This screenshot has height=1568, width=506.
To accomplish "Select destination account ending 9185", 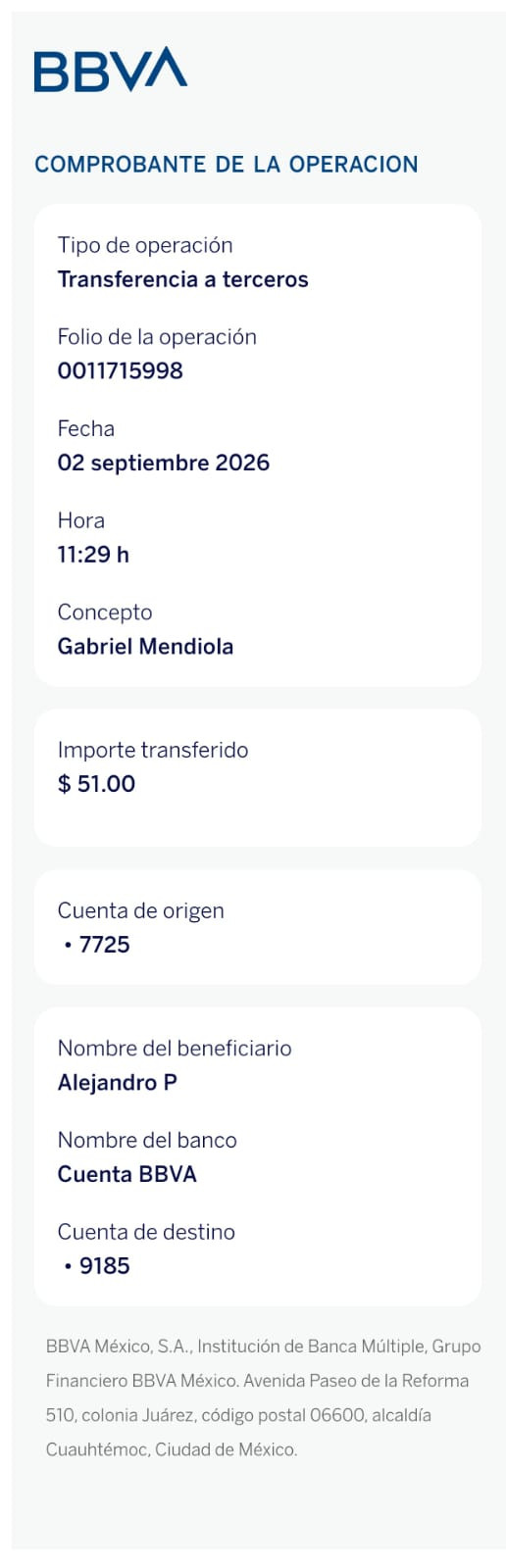I will 97,1266.
